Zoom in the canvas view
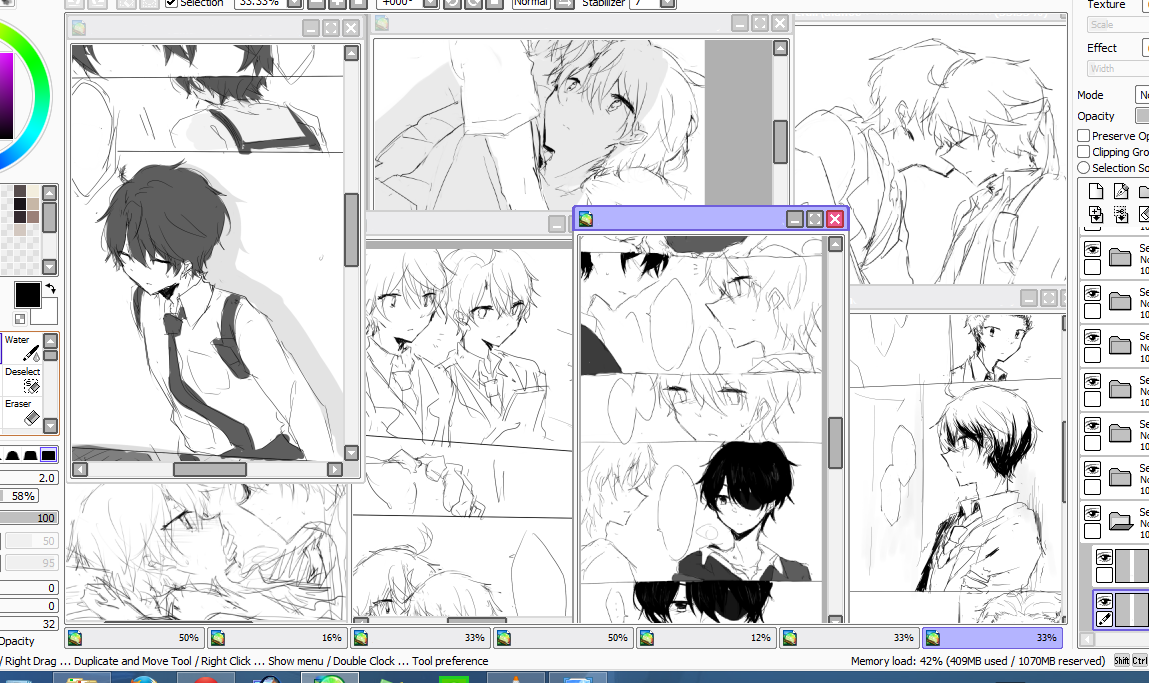 click(x=337, y=3)
